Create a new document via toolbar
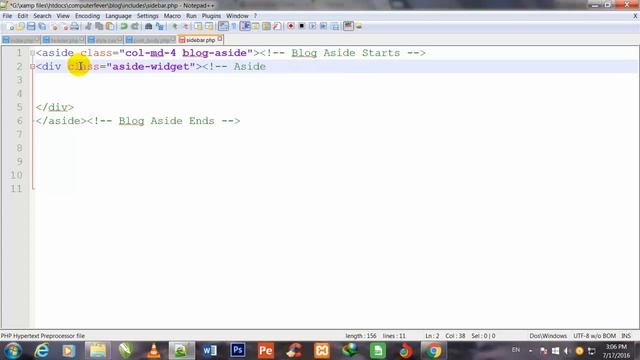 click(x=11, y=27)
